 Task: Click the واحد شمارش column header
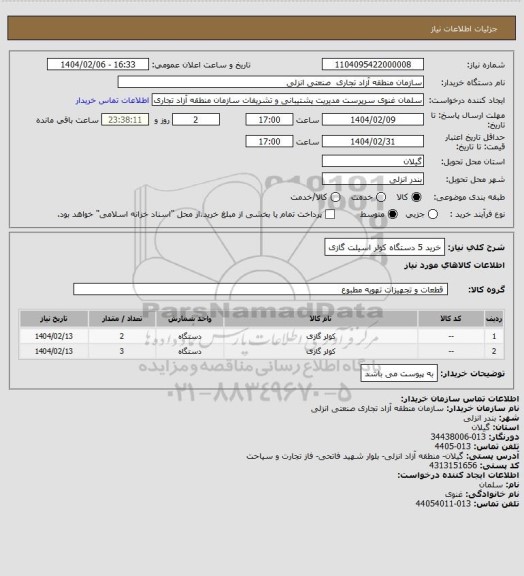[190, 318]
